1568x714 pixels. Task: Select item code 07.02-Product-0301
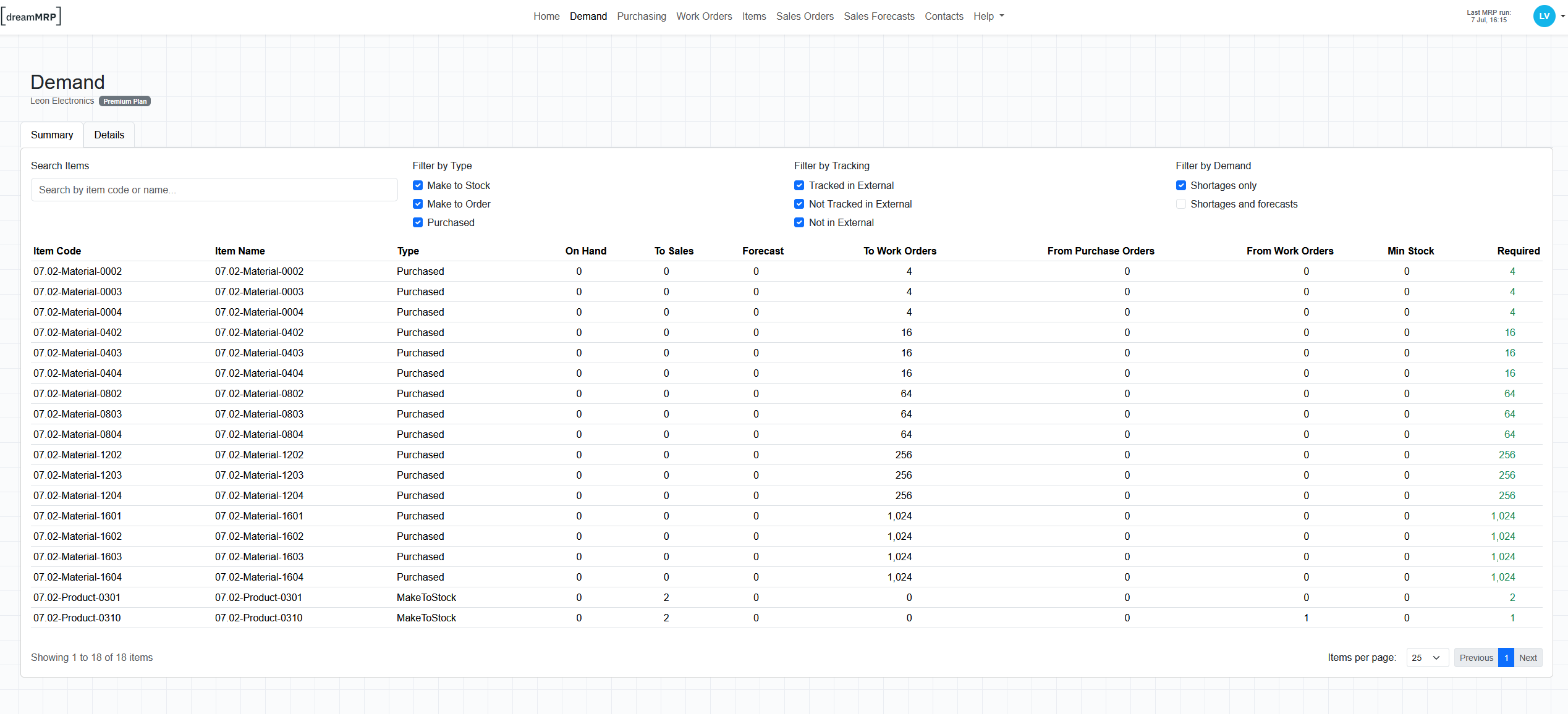[77, 597]
